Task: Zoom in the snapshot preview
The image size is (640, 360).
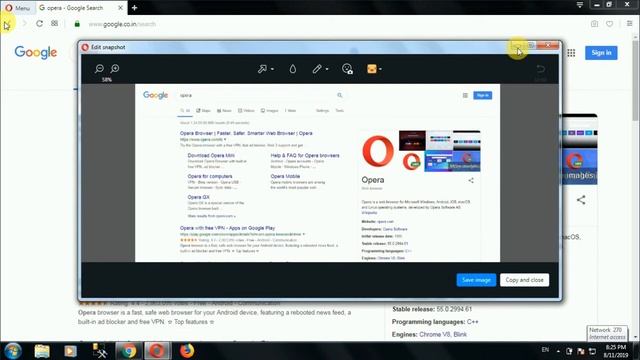Action: pos(115,69)
